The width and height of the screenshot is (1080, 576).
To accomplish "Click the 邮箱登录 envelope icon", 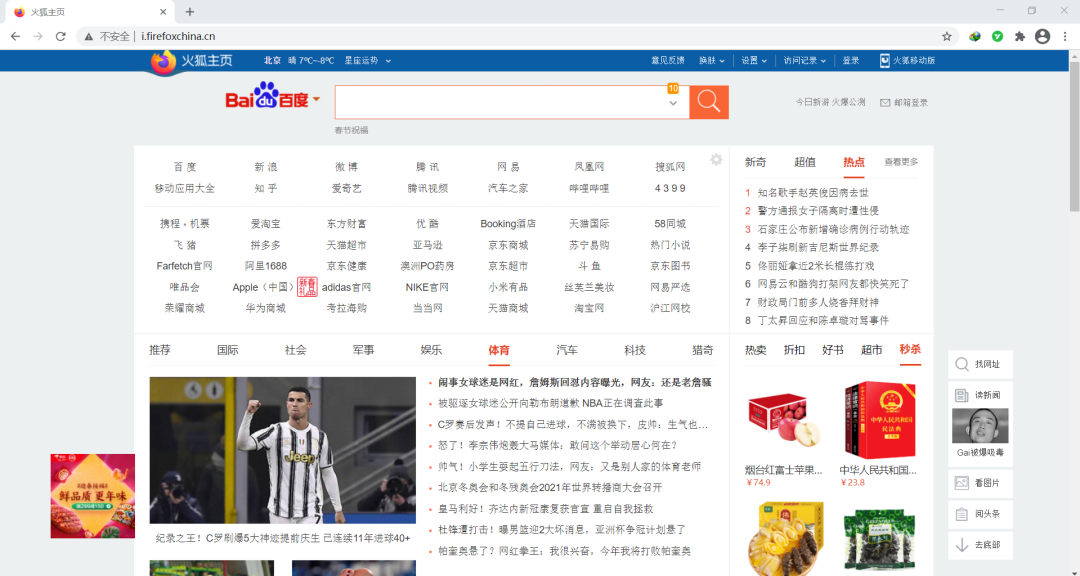I will tap(885, 103).
